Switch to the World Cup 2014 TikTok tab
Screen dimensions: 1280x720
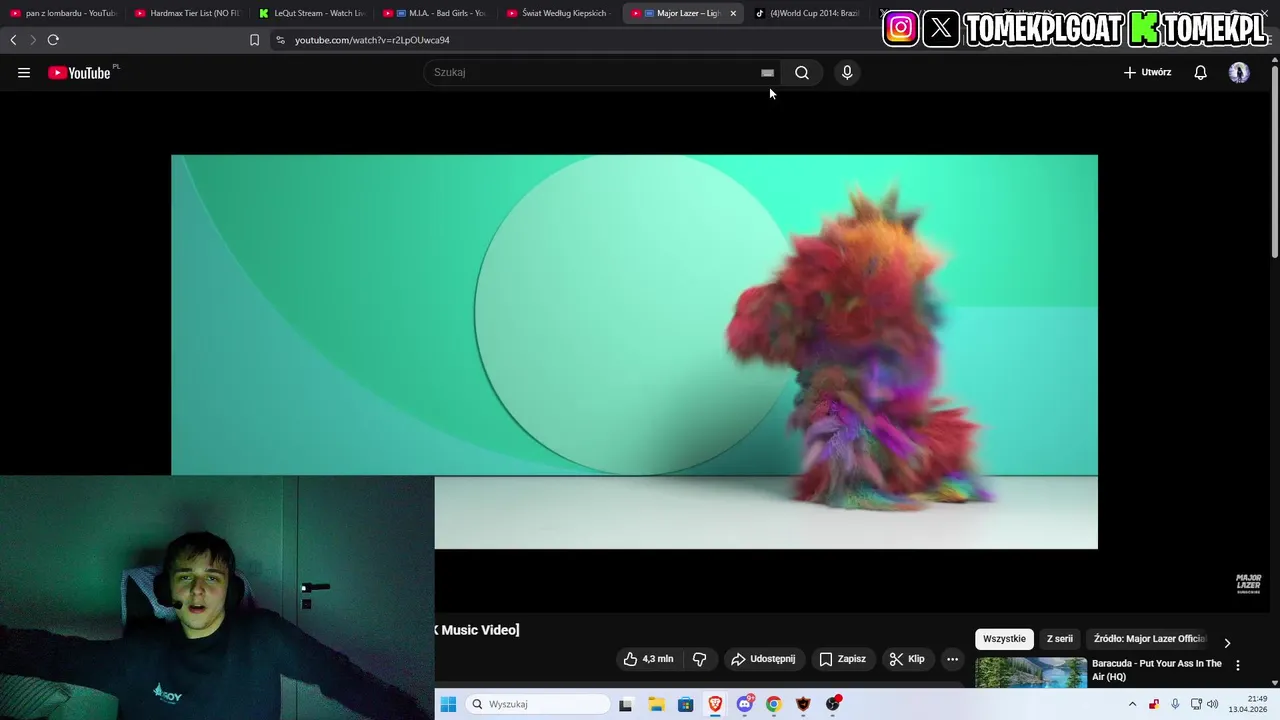click(808, 13)
